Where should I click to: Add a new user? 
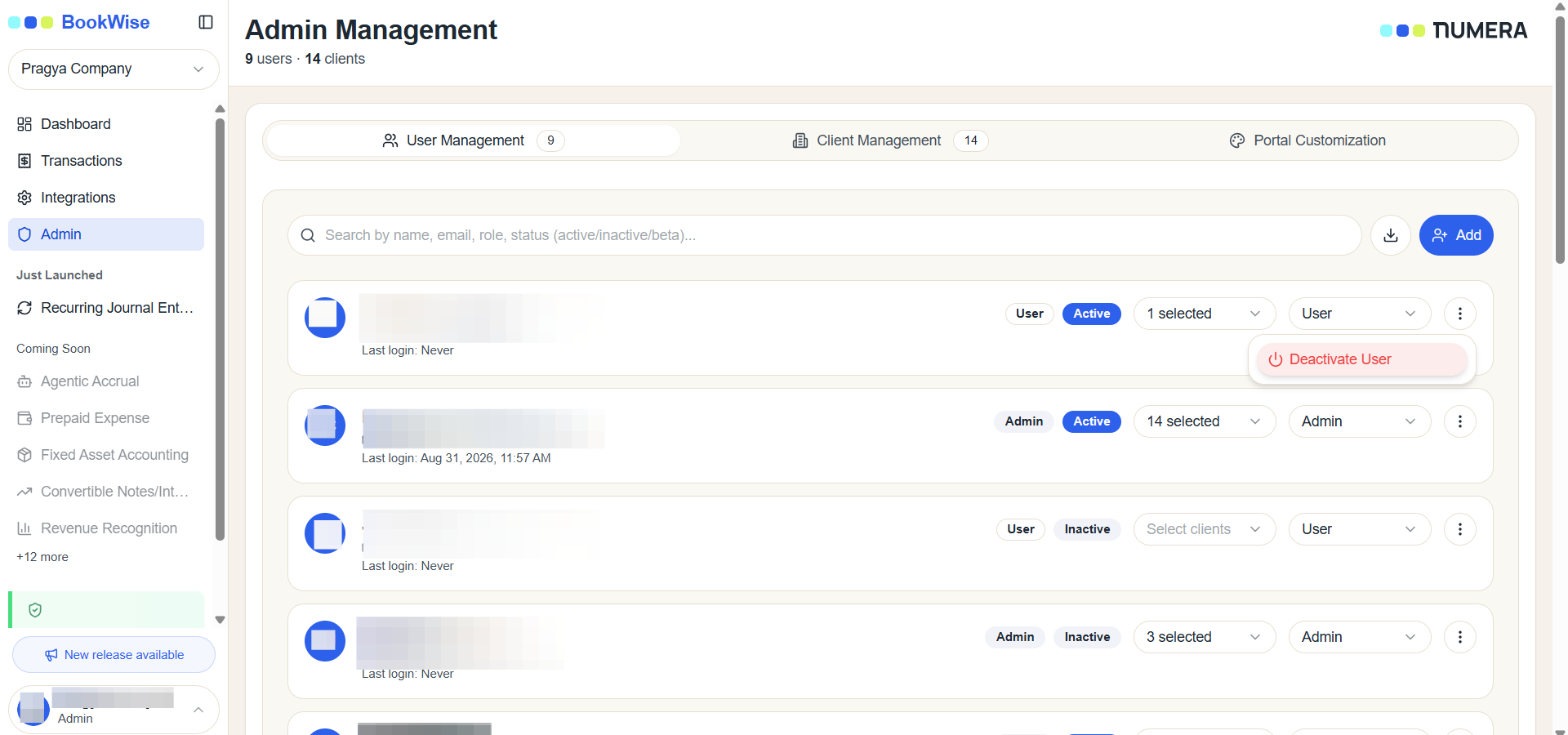(x=1456, y=235)
